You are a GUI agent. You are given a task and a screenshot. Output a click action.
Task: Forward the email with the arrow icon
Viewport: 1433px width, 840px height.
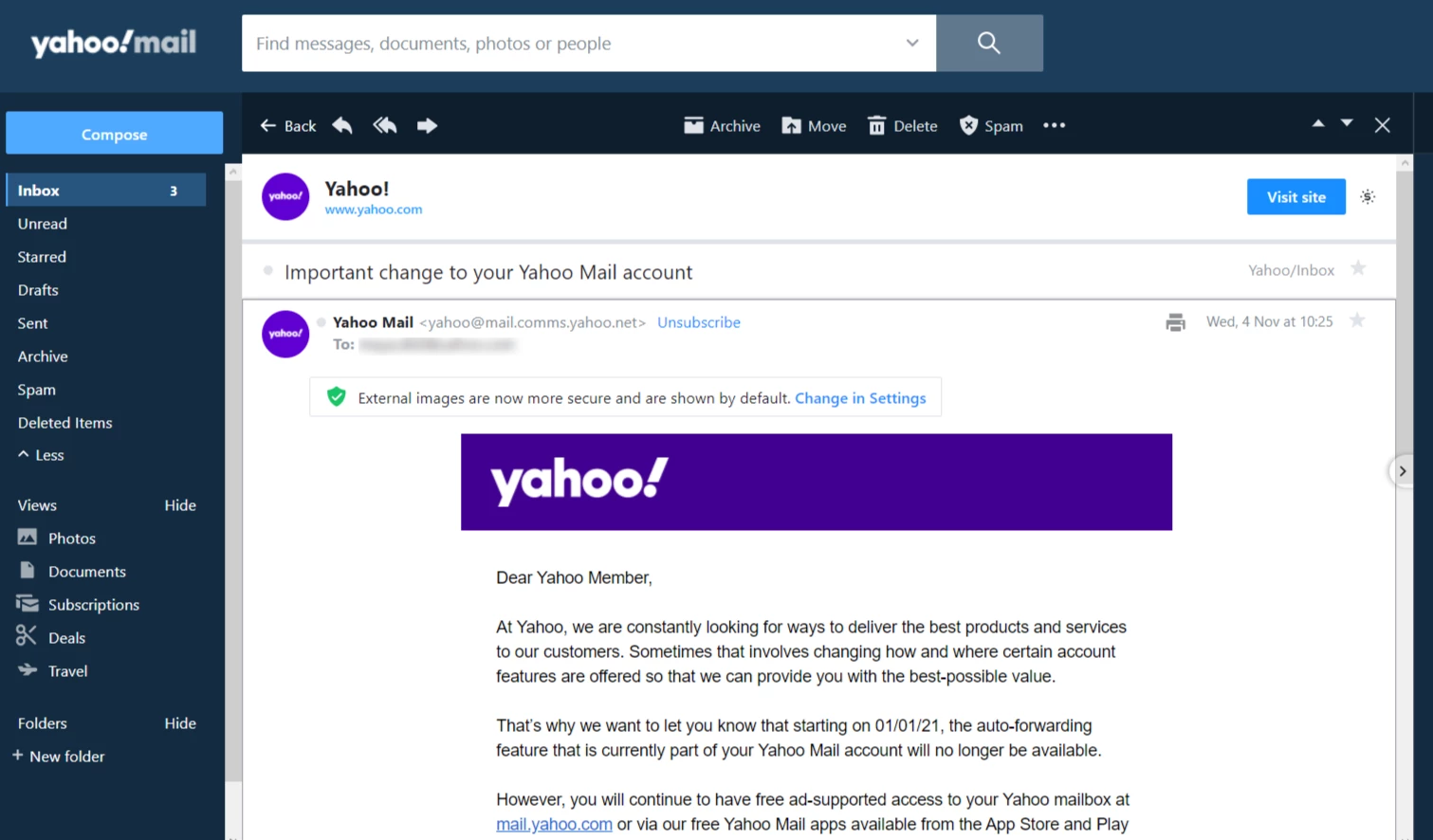(427, 125)
